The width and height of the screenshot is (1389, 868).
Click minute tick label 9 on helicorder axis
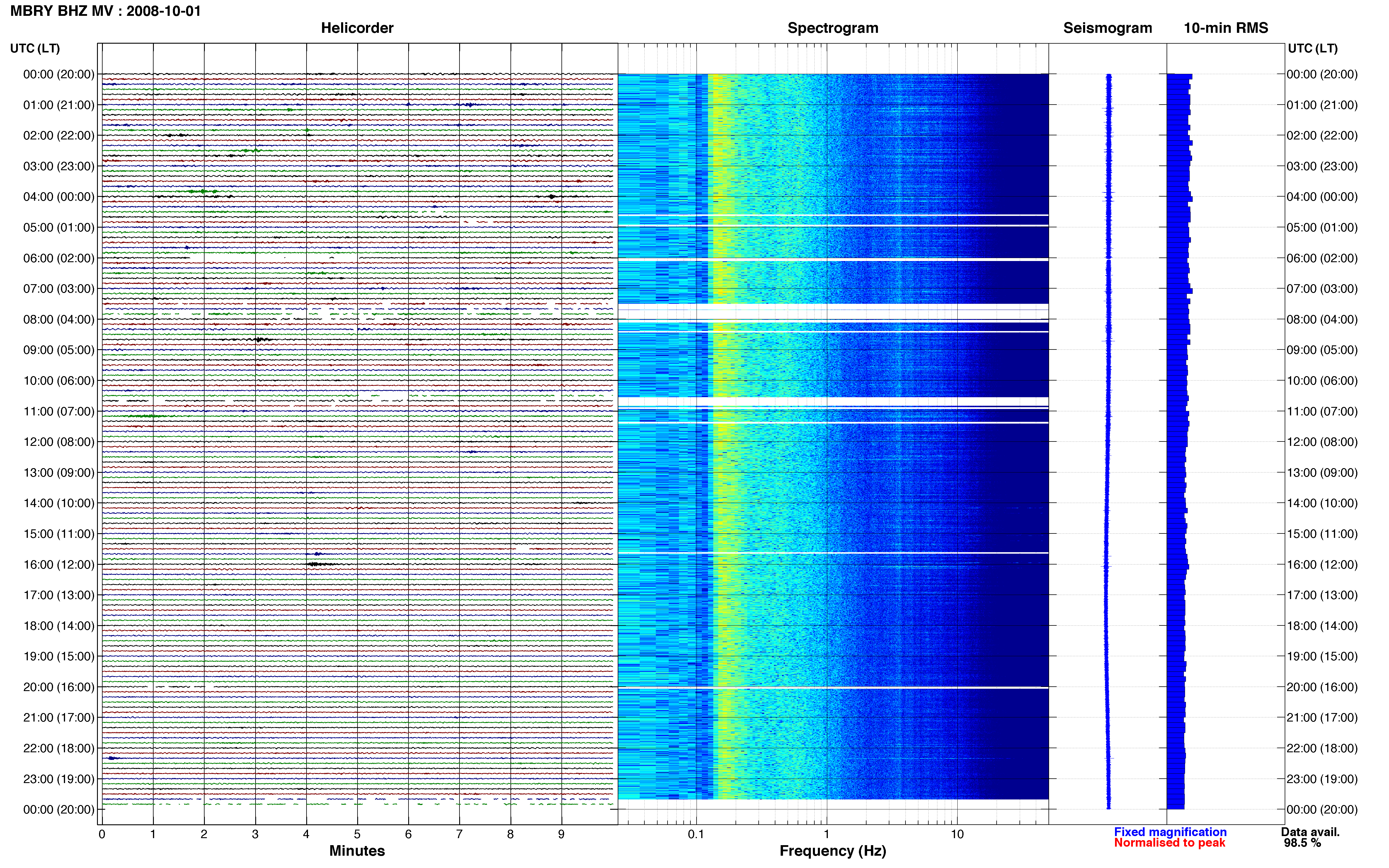pos(561,834)
